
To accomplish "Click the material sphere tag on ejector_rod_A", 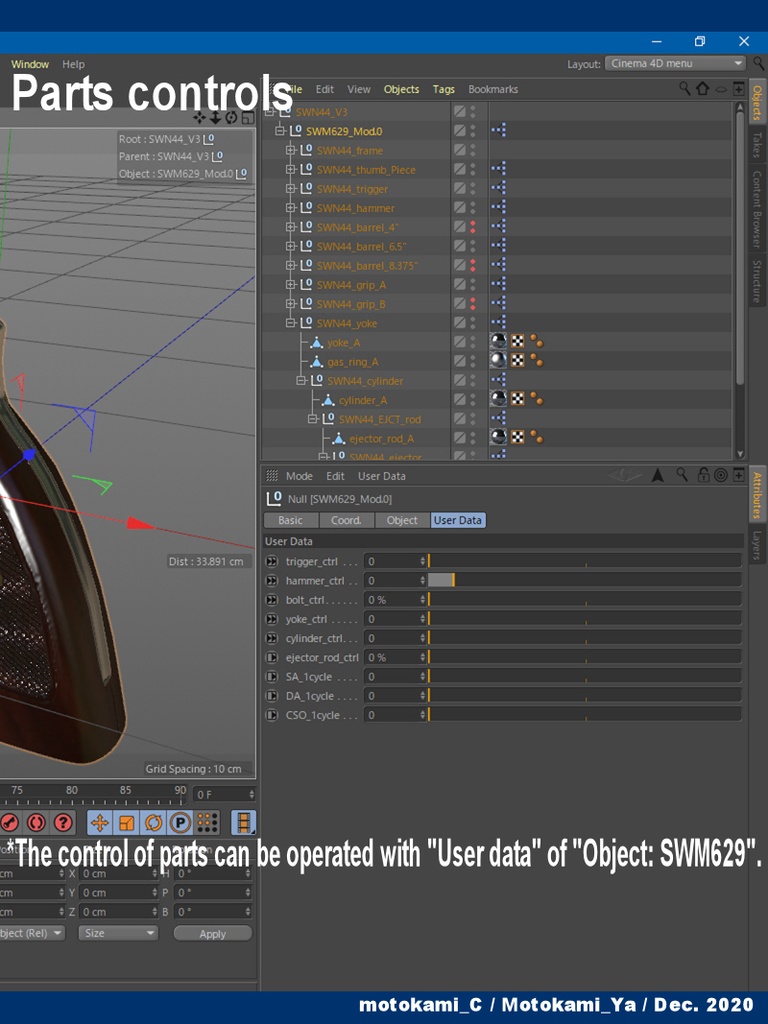I will [498, 437].
